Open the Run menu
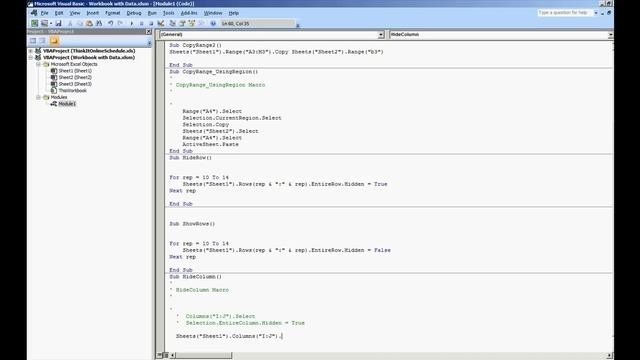 (x=152, y=13)
